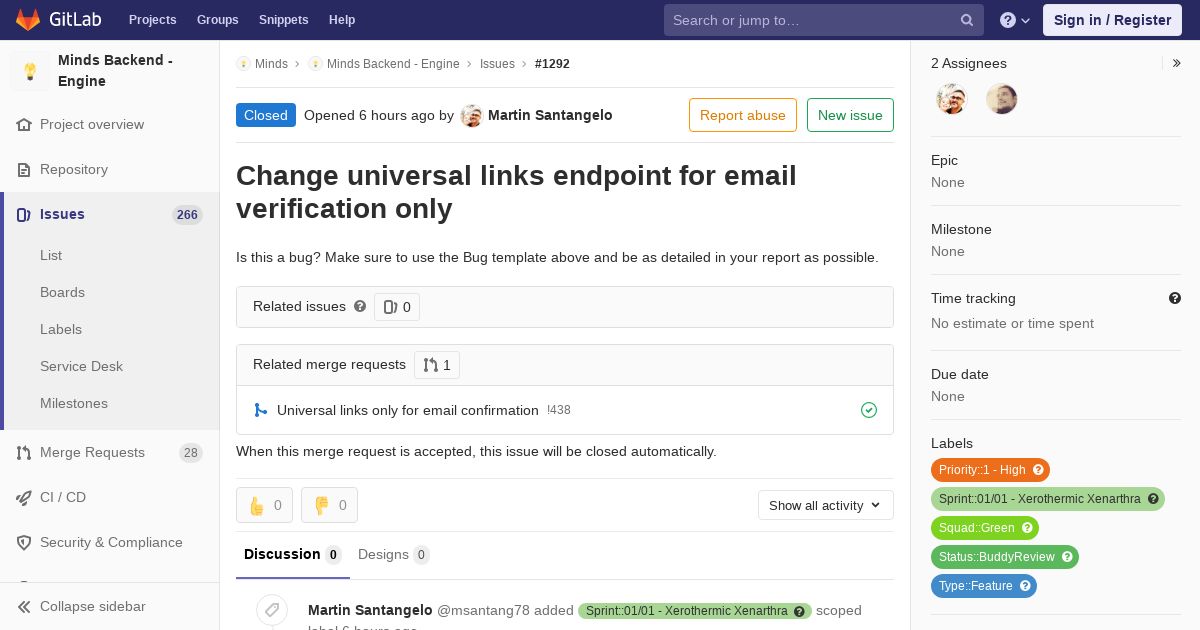Open the Show all activity dropdown

[826, 505]
